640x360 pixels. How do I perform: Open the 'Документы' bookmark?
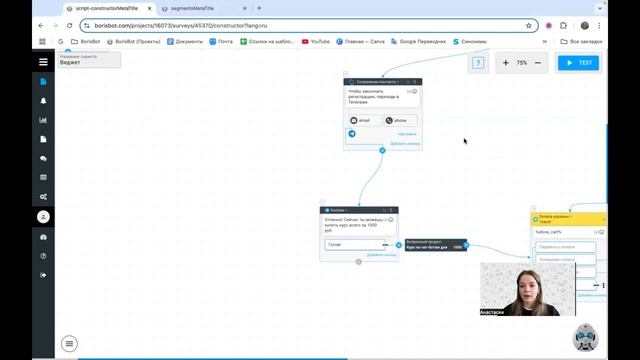pyautogui.click(x=185, y=42)
